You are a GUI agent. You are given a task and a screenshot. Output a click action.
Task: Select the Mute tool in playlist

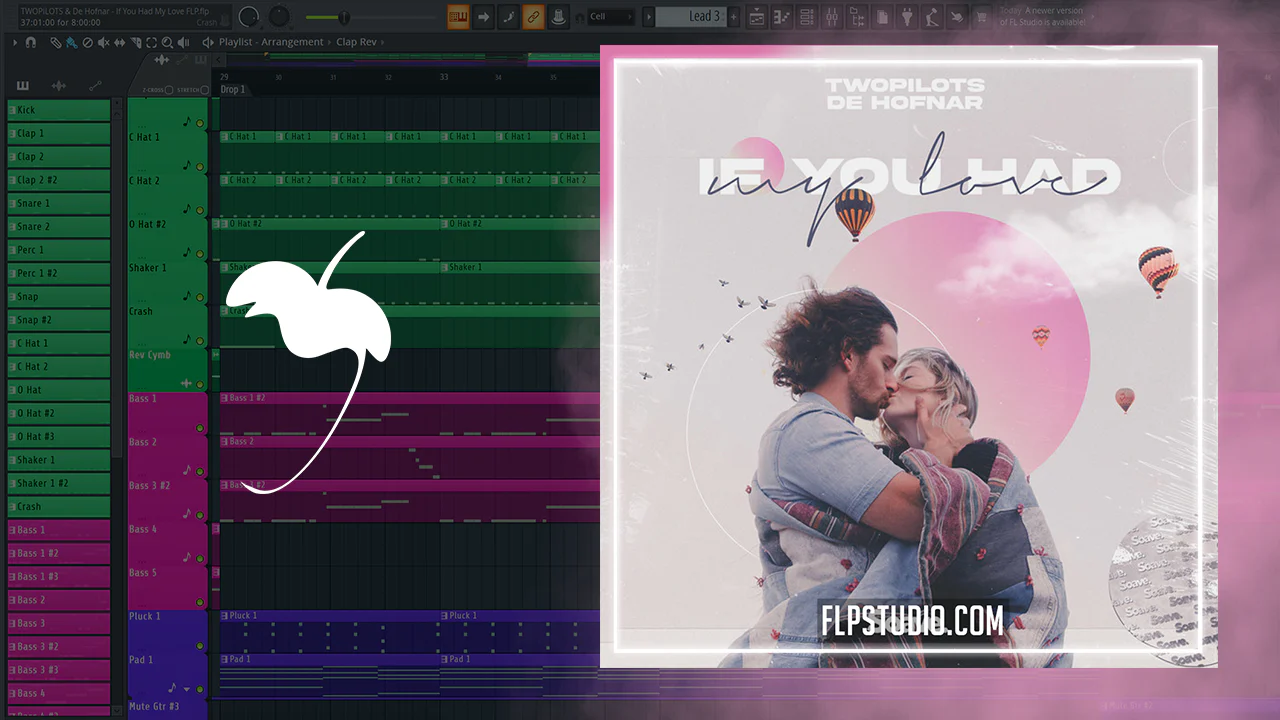coord(103,43)
